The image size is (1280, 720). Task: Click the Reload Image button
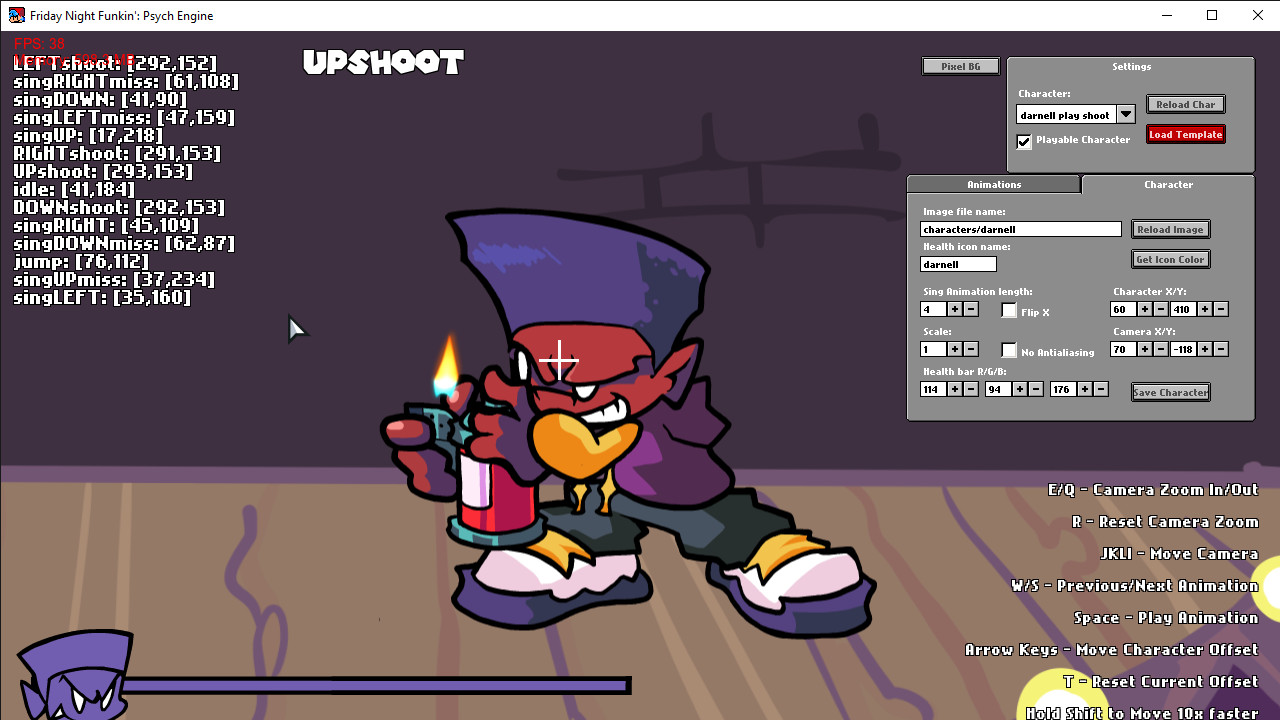pyautogui.click(x=1170, y=229)
